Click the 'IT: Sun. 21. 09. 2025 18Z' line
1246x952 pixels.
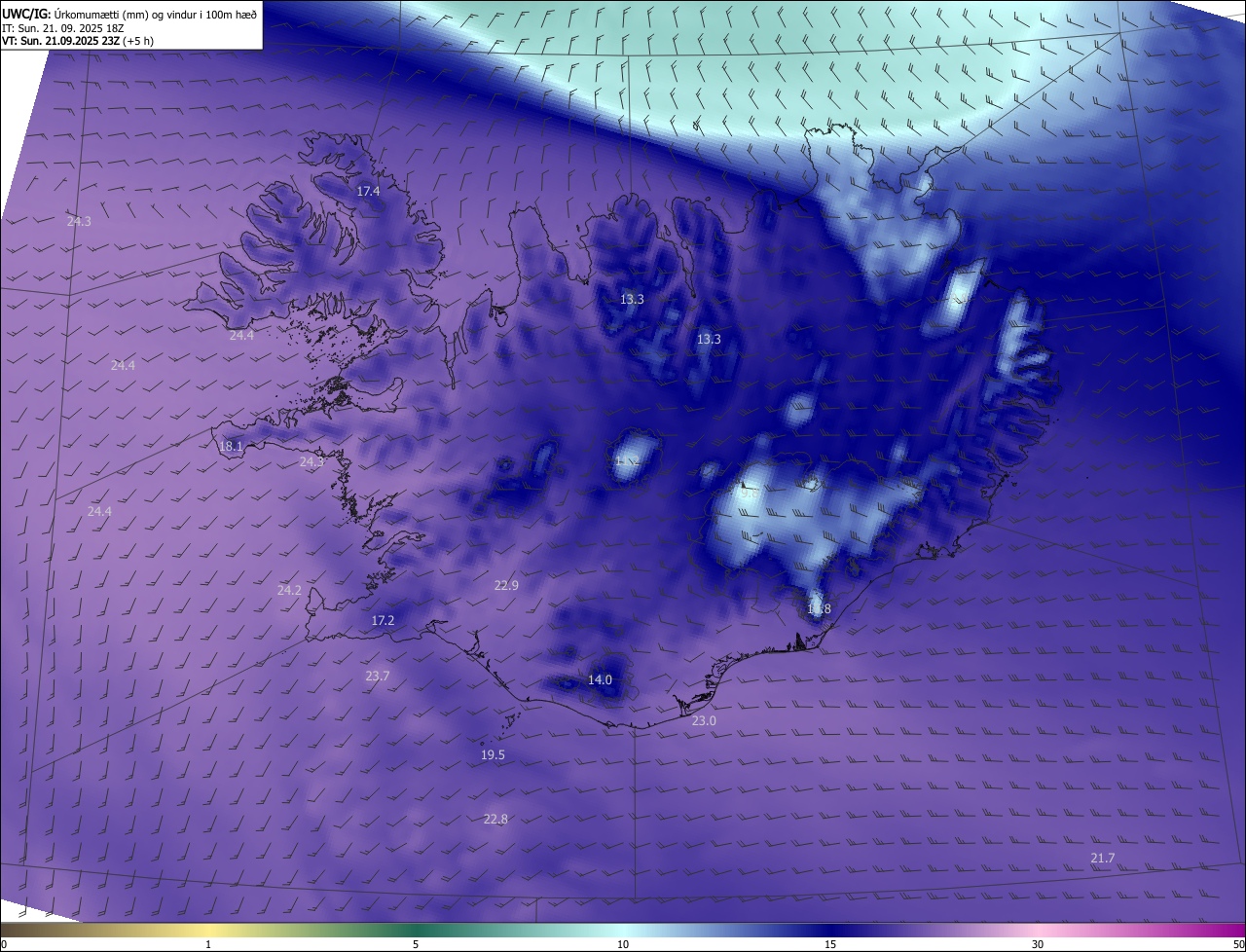point(62,27)
